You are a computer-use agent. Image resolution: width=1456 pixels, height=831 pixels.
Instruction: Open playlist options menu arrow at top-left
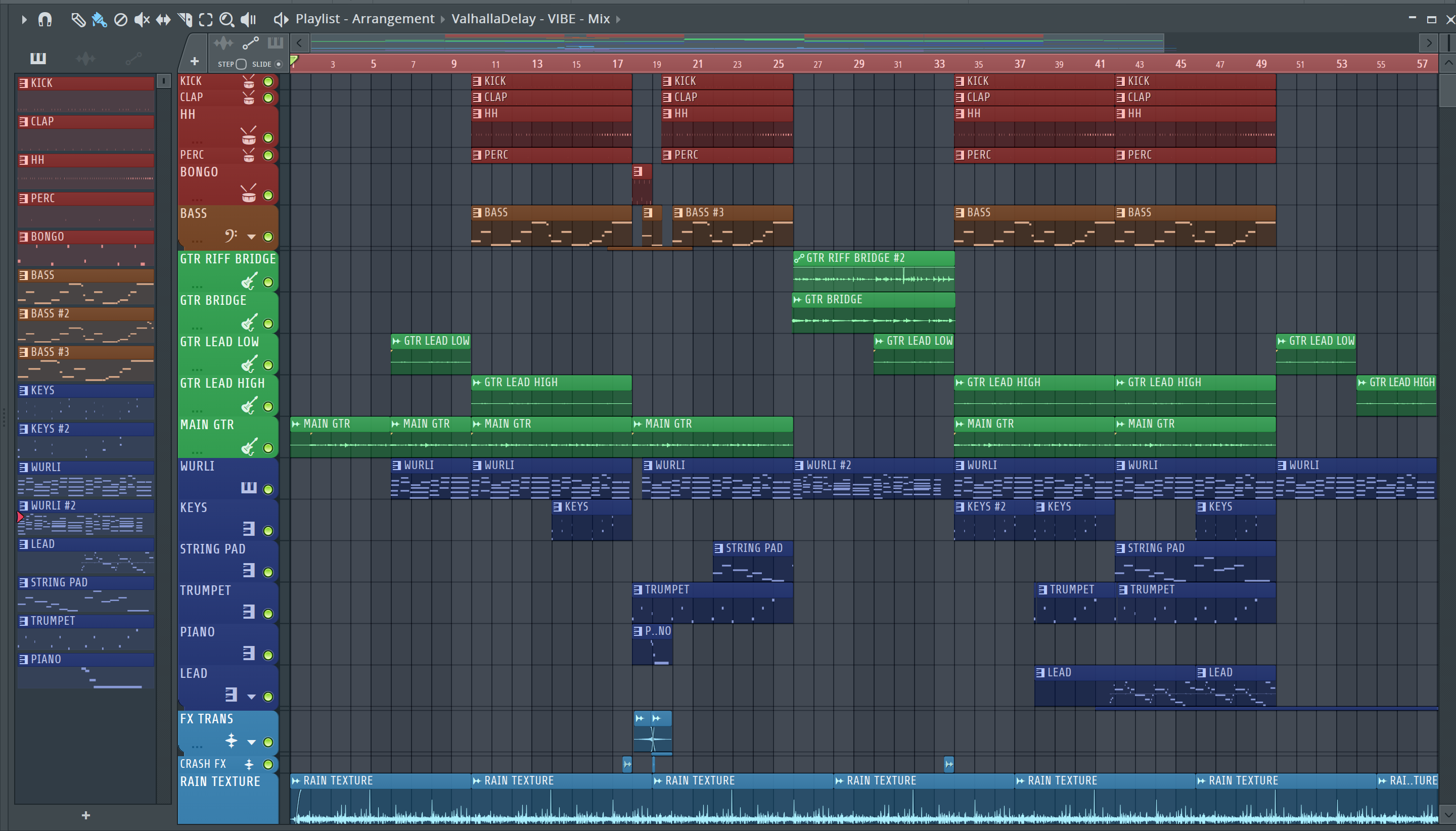[x=24, y=19]
